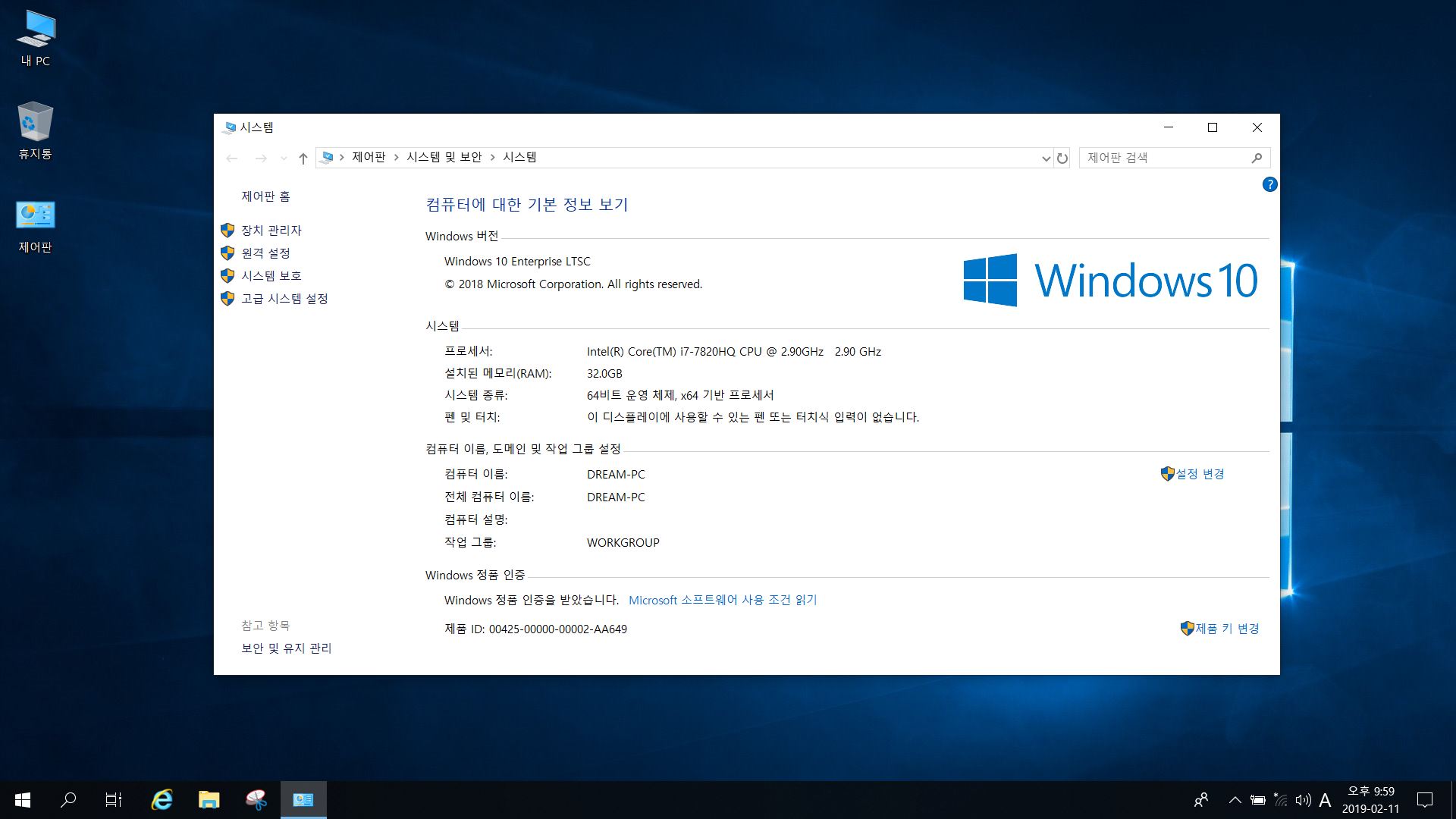
Task: Open the People icon in system tray
Action: 1201,800
